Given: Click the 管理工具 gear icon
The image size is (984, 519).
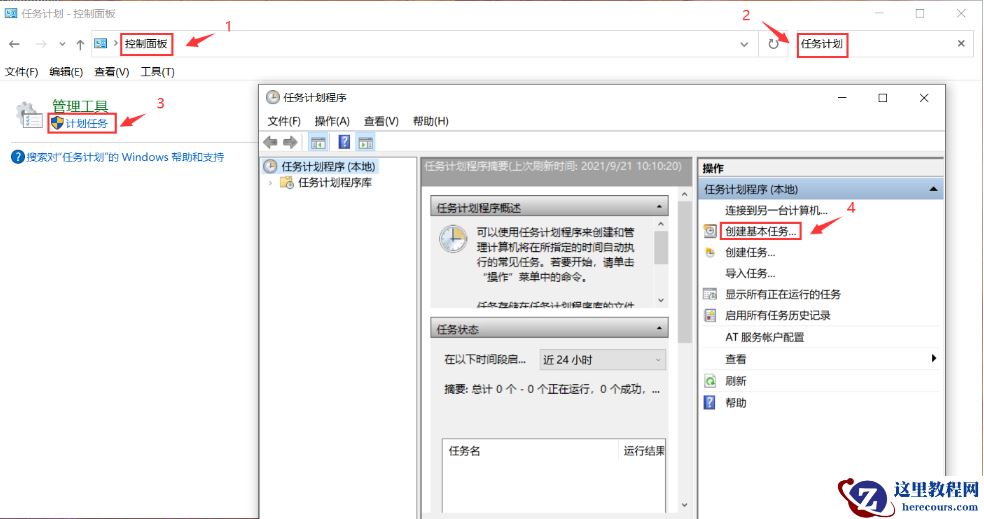Looking at the screenshot, I should [x=29, y=114].
